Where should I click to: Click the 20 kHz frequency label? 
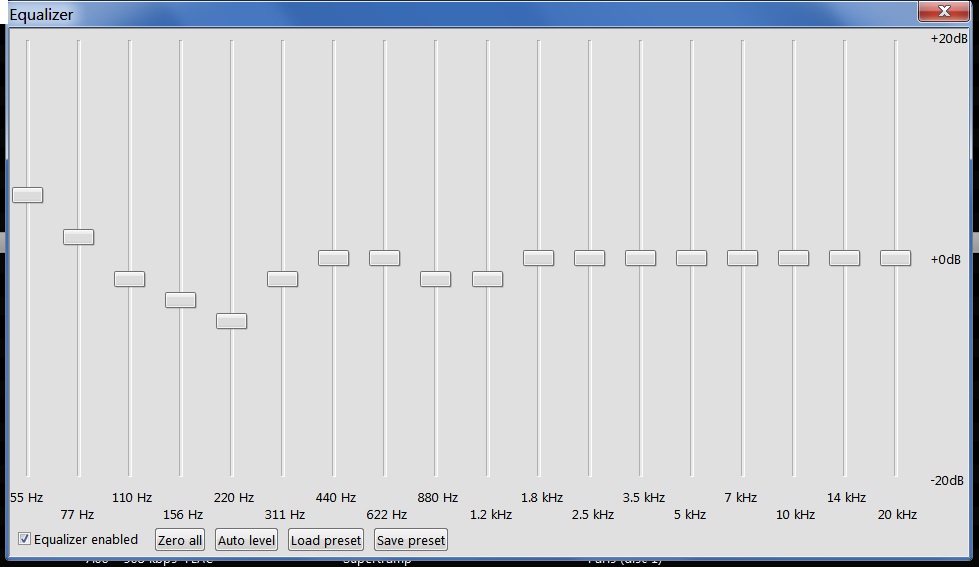897,515
